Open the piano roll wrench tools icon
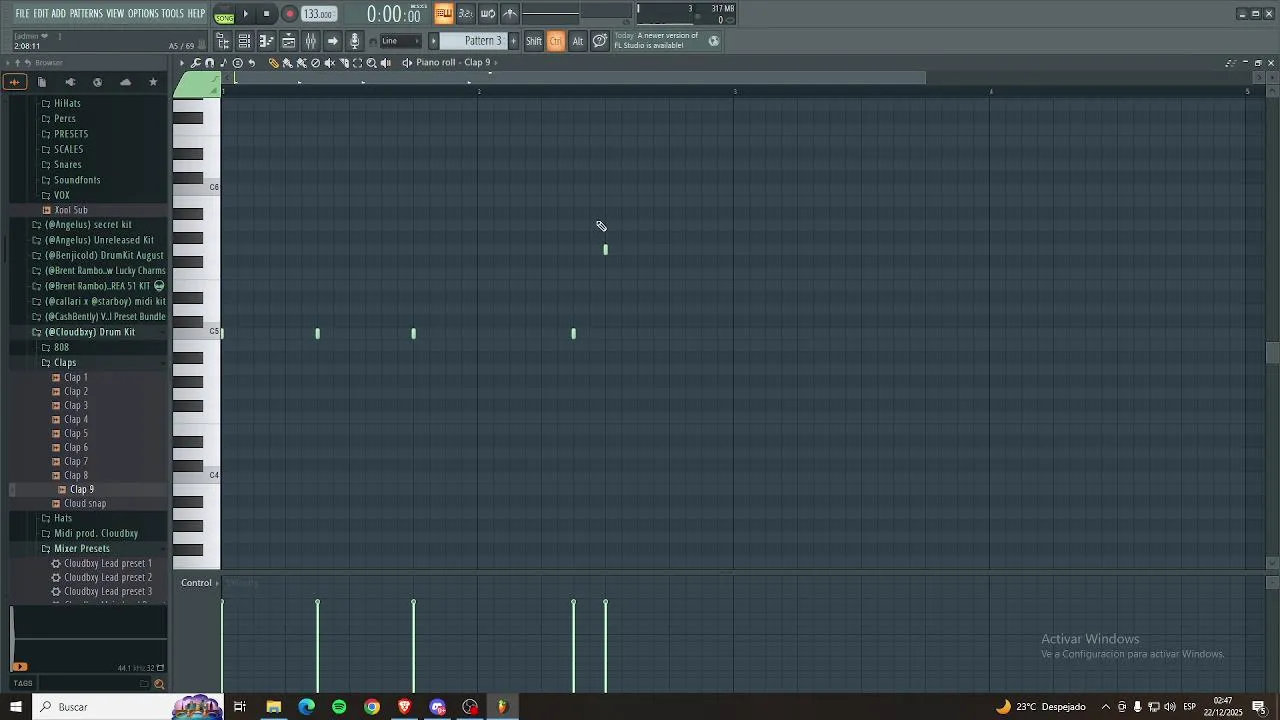This screenshot has height=720, width=1280. (x=196, y=63)
